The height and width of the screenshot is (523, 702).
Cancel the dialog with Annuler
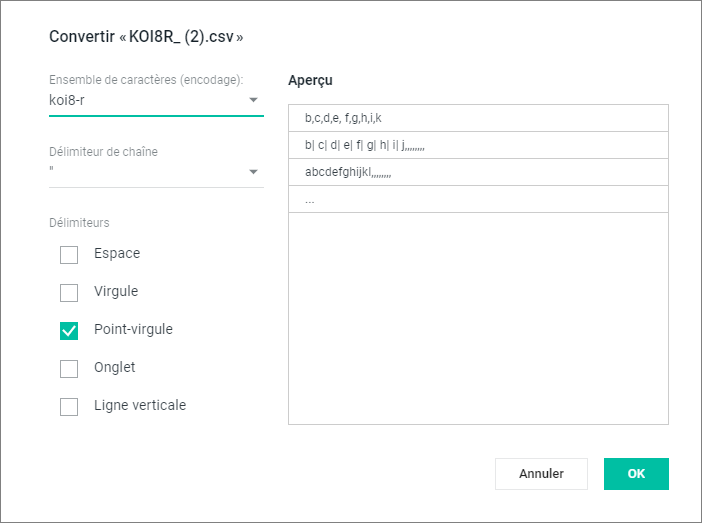click(x=541, y=474)
